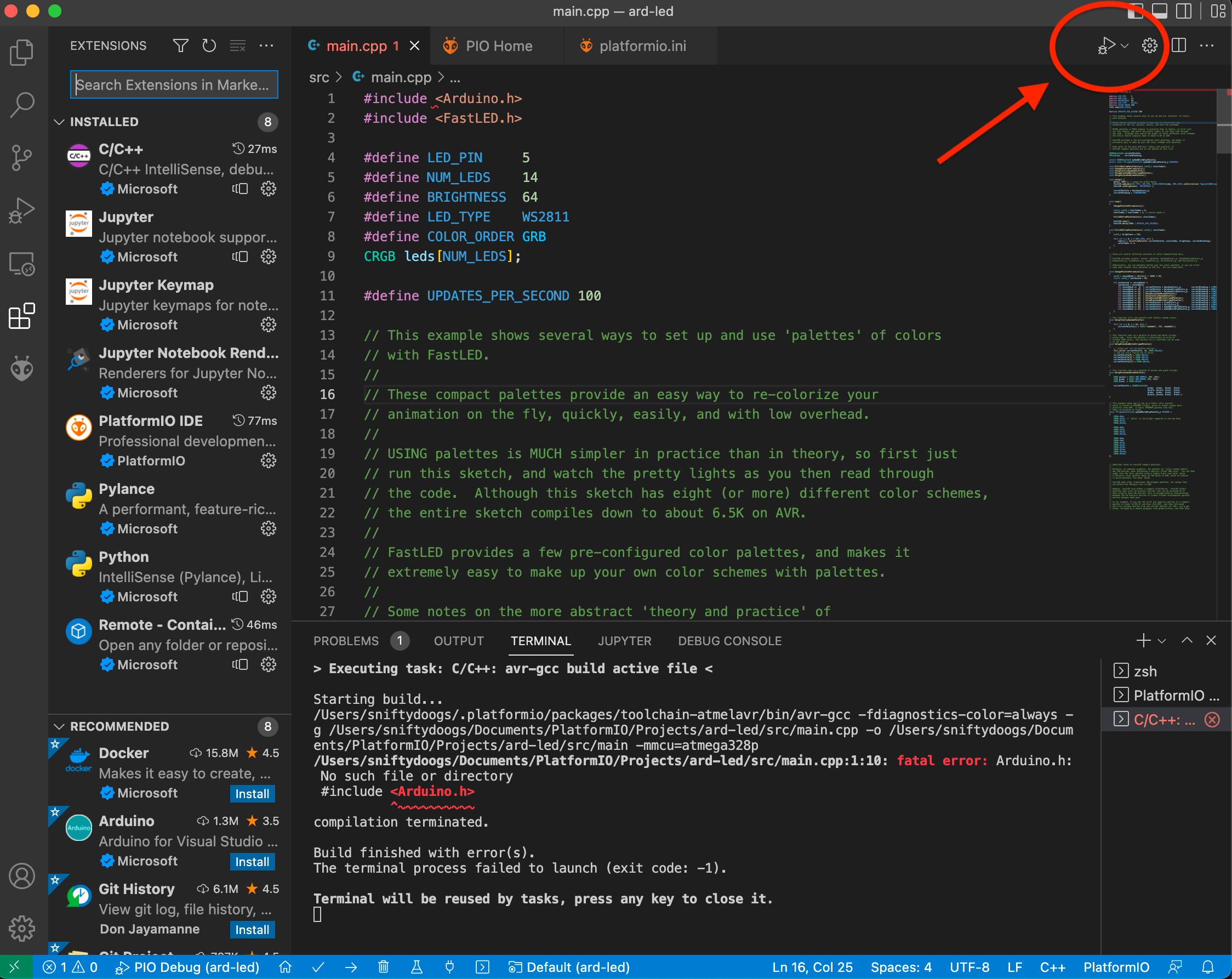Screen dimensions: 1232x979
Task: Open the Source Control view
Action: [21, 157]
